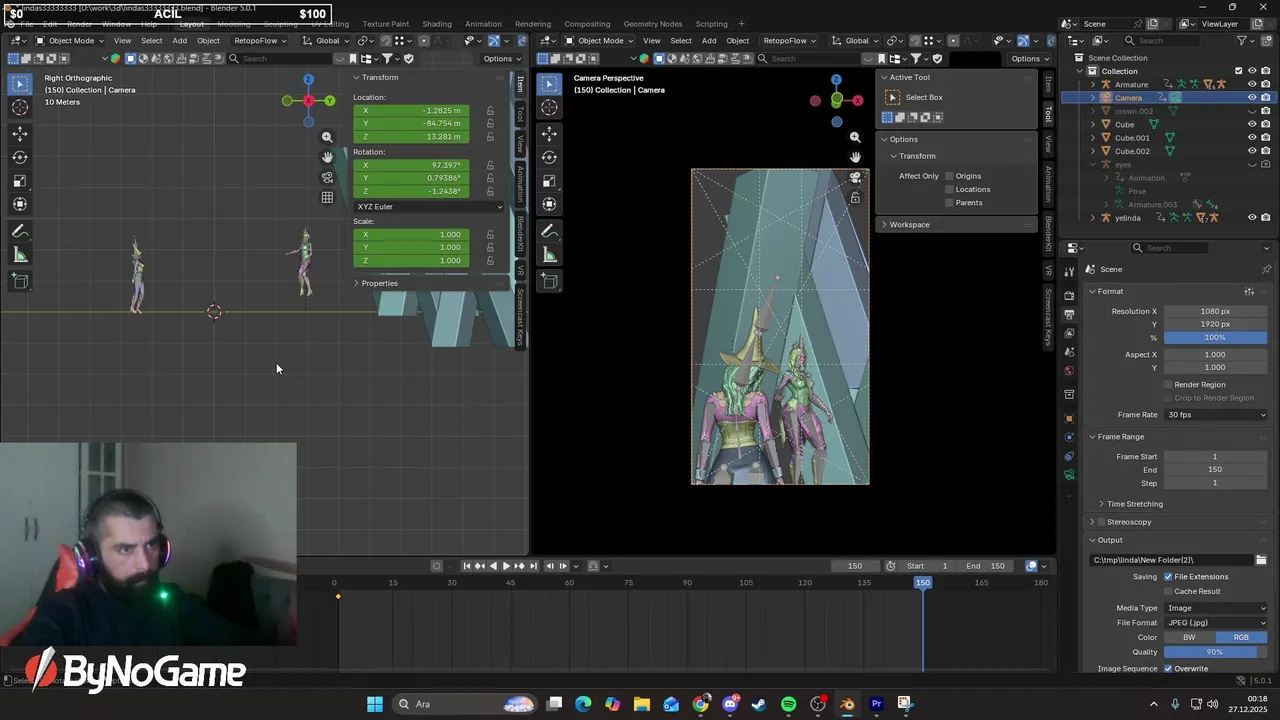Viewport: 1280px width, 720px height.
Task: Click the Play animation button
Action: coord(506,566)
